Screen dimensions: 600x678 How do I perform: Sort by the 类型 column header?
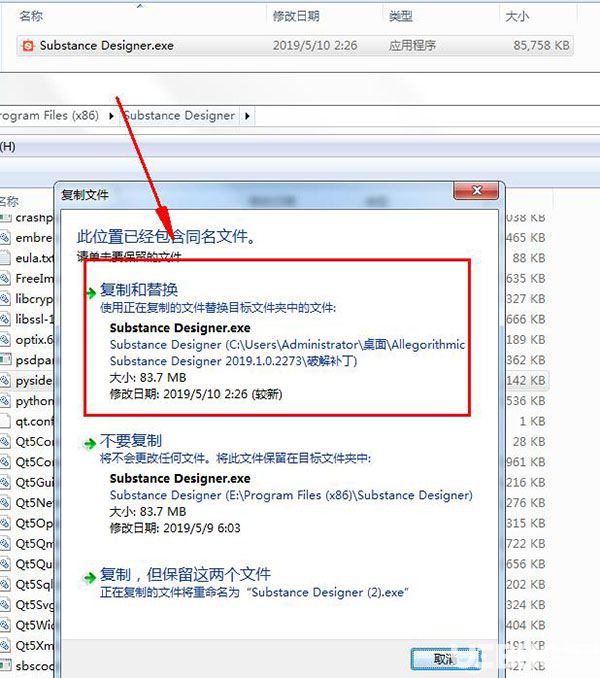click(401, 16)
